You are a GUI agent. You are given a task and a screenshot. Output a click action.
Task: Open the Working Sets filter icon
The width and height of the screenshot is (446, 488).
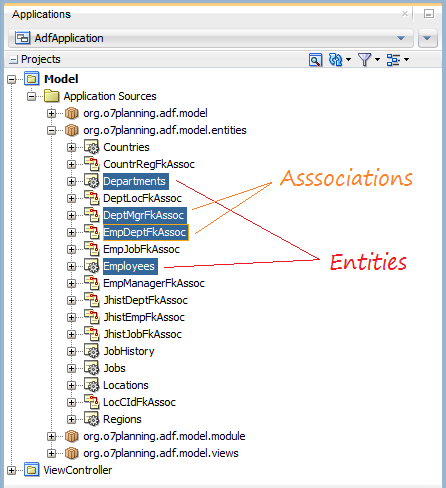[364, 60]
